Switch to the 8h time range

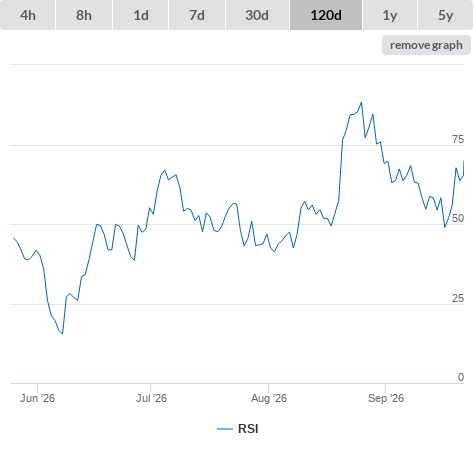coord(84,15)
